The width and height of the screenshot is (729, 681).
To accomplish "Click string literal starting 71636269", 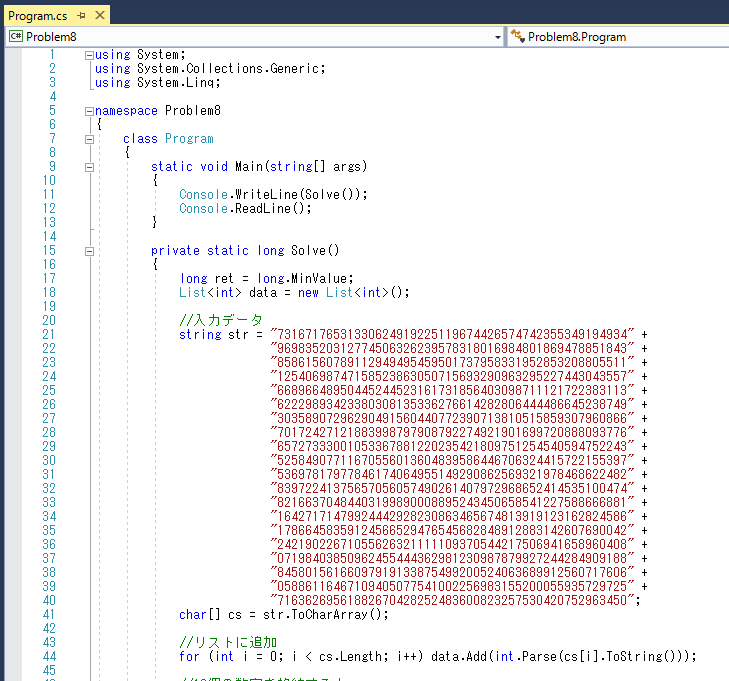I will point(452,600).
